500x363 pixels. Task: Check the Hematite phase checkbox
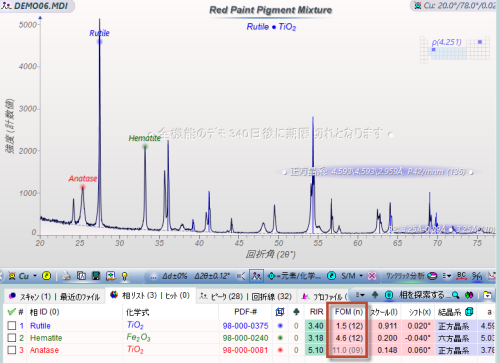click(x=12, y=338)
